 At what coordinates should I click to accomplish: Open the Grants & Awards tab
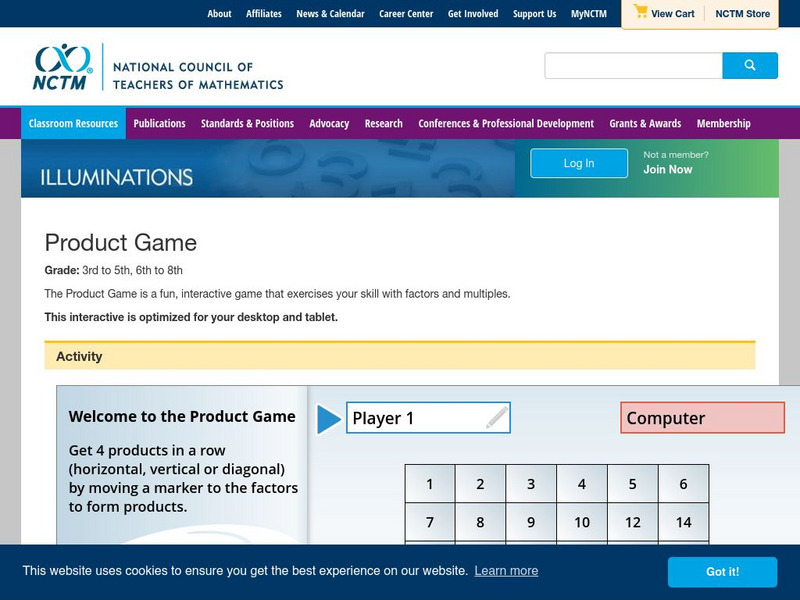tap(645, 123)
